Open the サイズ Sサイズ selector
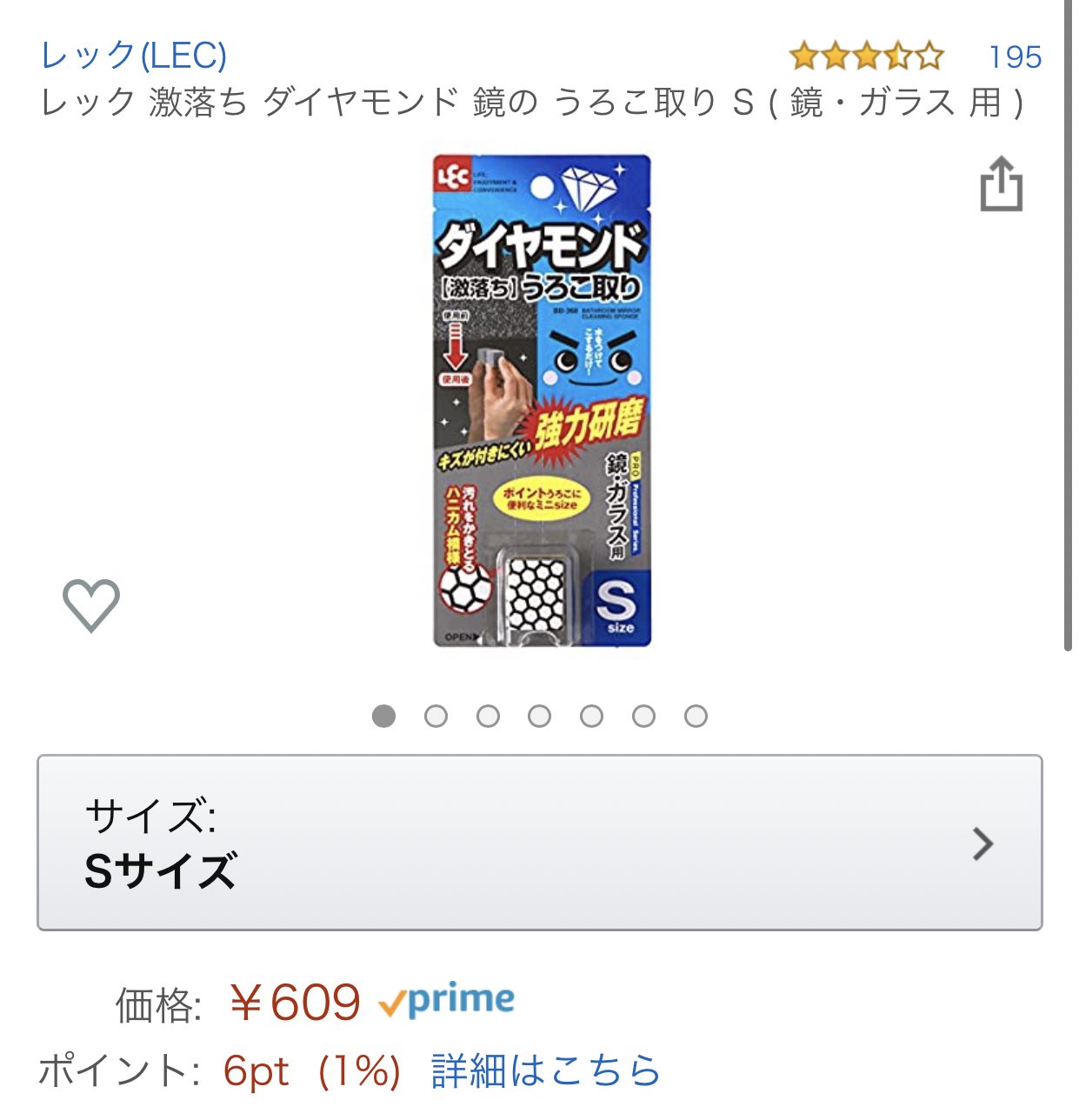The width and height of the screenshot is (1079, 1120). pos(539,843)
